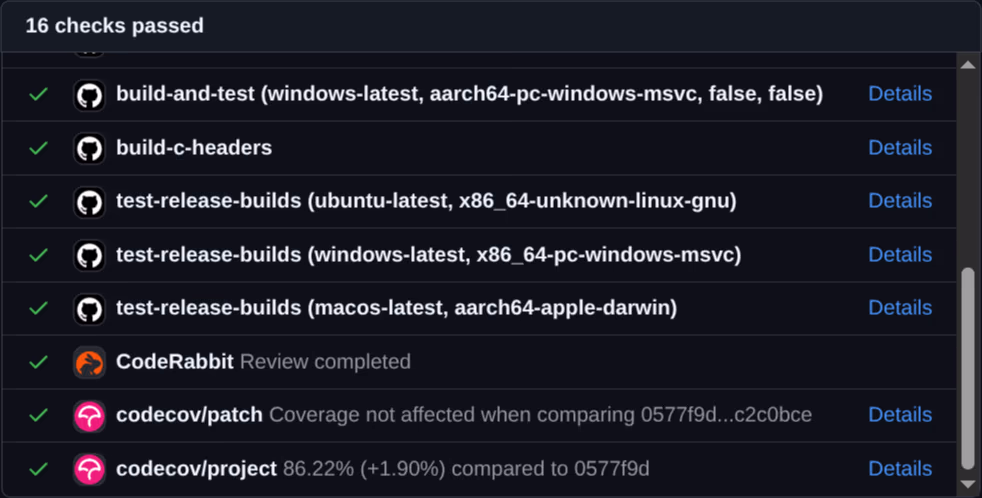Screen dimensions: 982x498
Task: Click the codecov/project umbrella icon
Action: coord(90,469)
